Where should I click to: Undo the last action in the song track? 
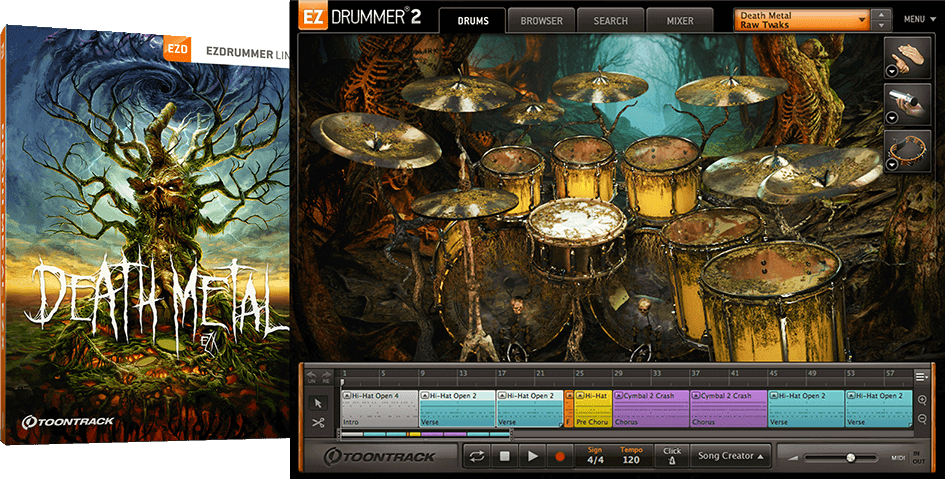[312, 376]
